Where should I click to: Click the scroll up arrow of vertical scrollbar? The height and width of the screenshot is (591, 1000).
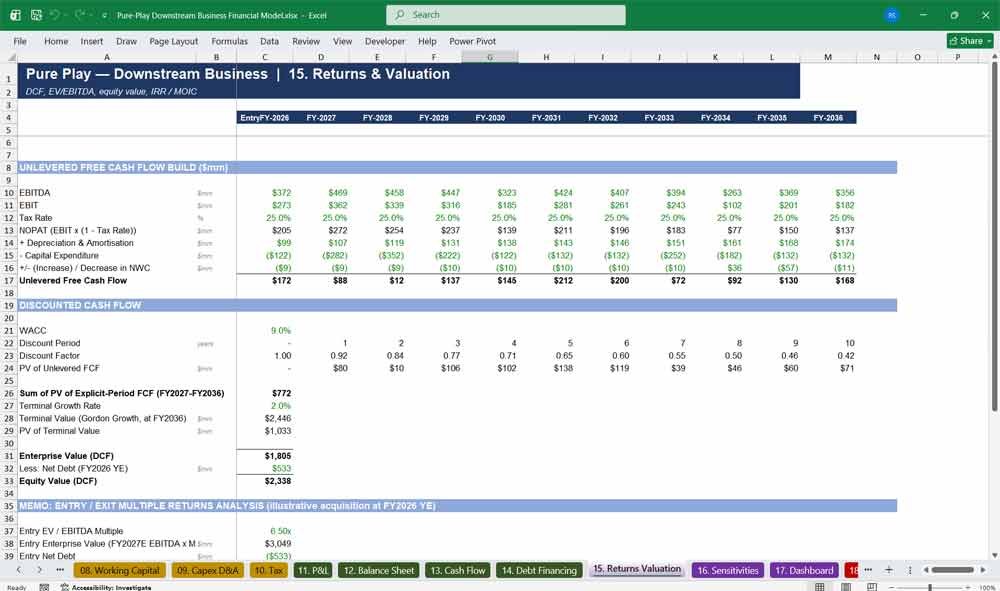(x=994, y=57)
